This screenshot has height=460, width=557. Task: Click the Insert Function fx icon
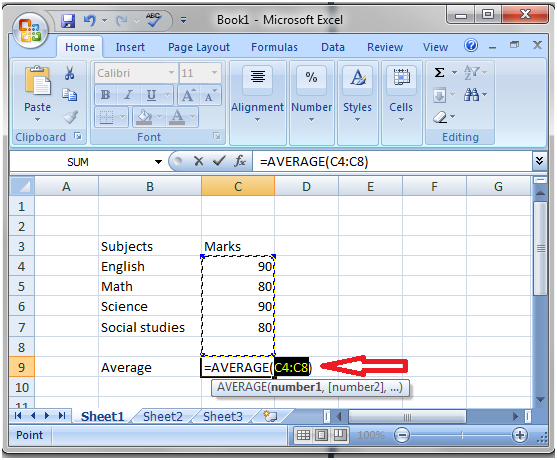pos(240,162)
